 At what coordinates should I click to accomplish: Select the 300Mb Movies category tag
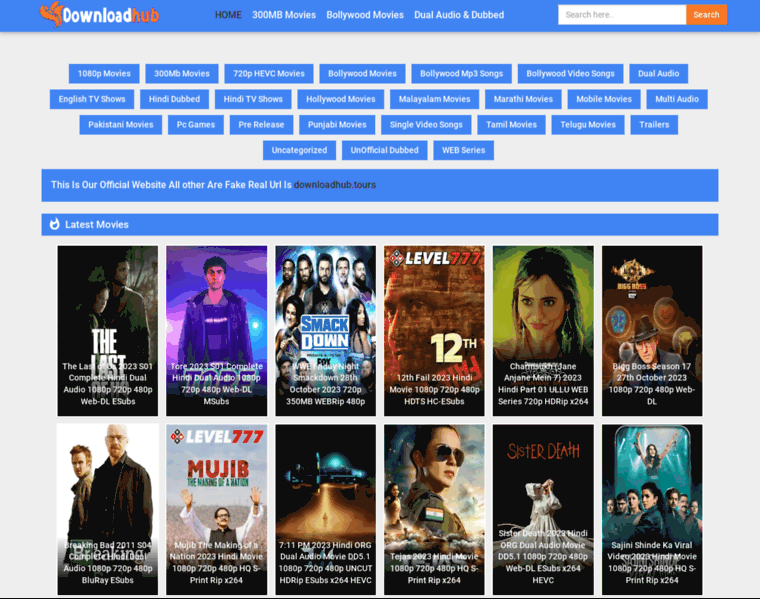182,74
